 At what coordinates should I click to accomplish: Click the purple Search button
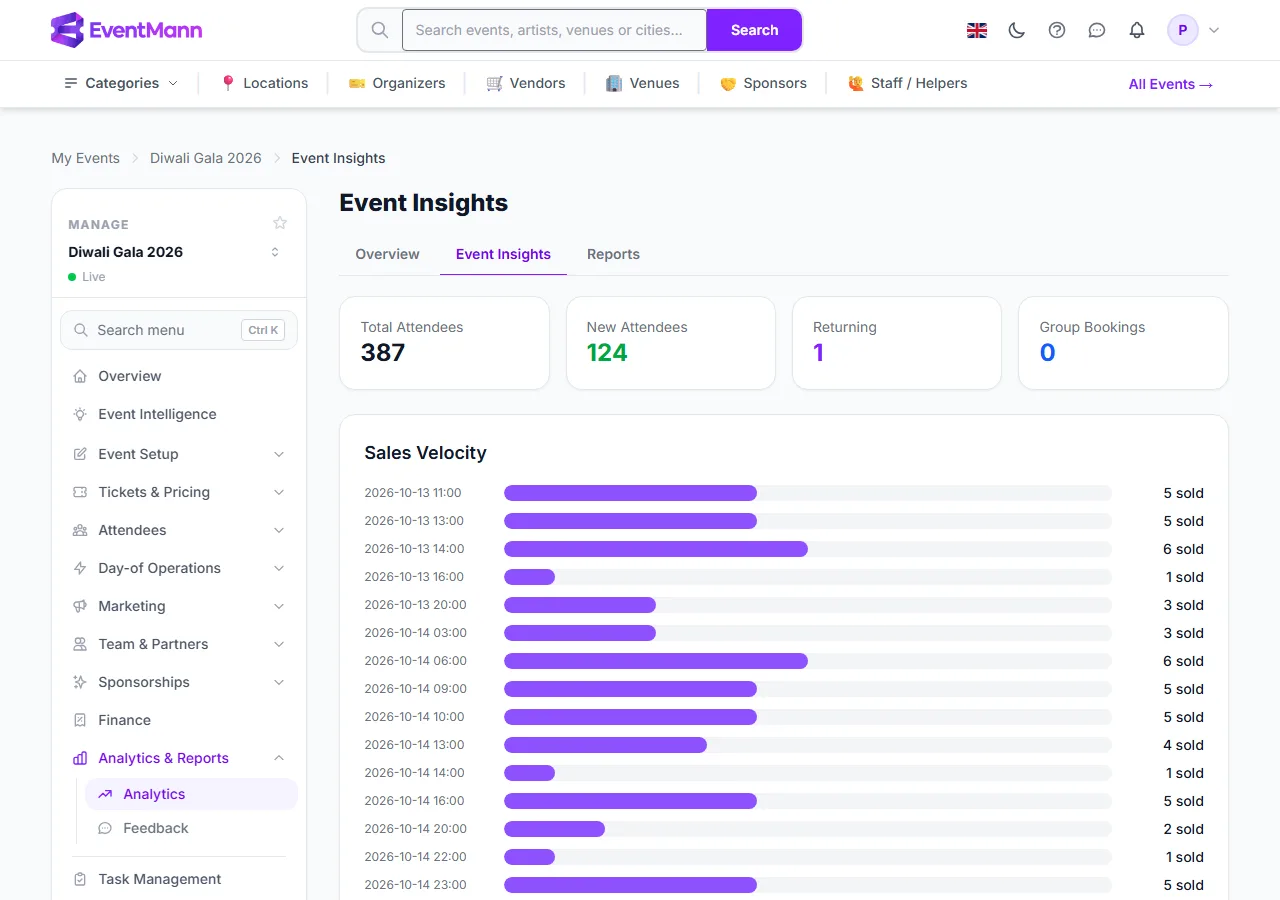[754, 30]
